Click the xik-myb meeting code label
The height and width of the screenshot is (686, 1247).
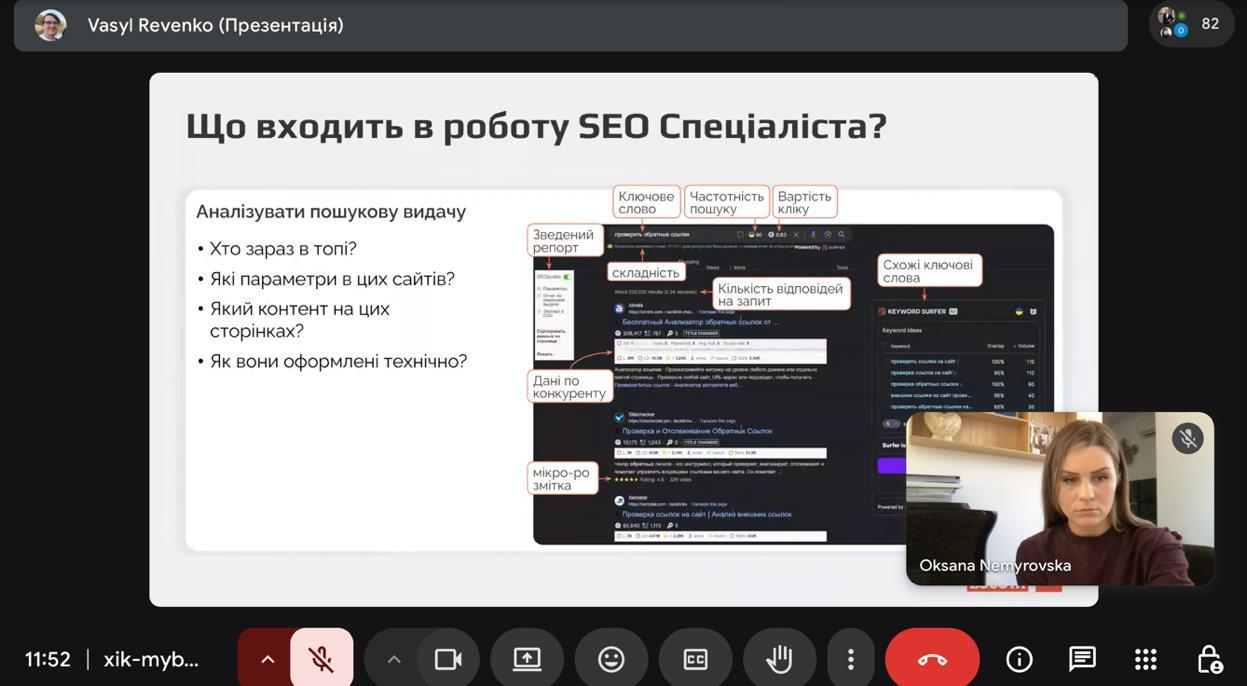pyautogui.click(x=151, y=659)
